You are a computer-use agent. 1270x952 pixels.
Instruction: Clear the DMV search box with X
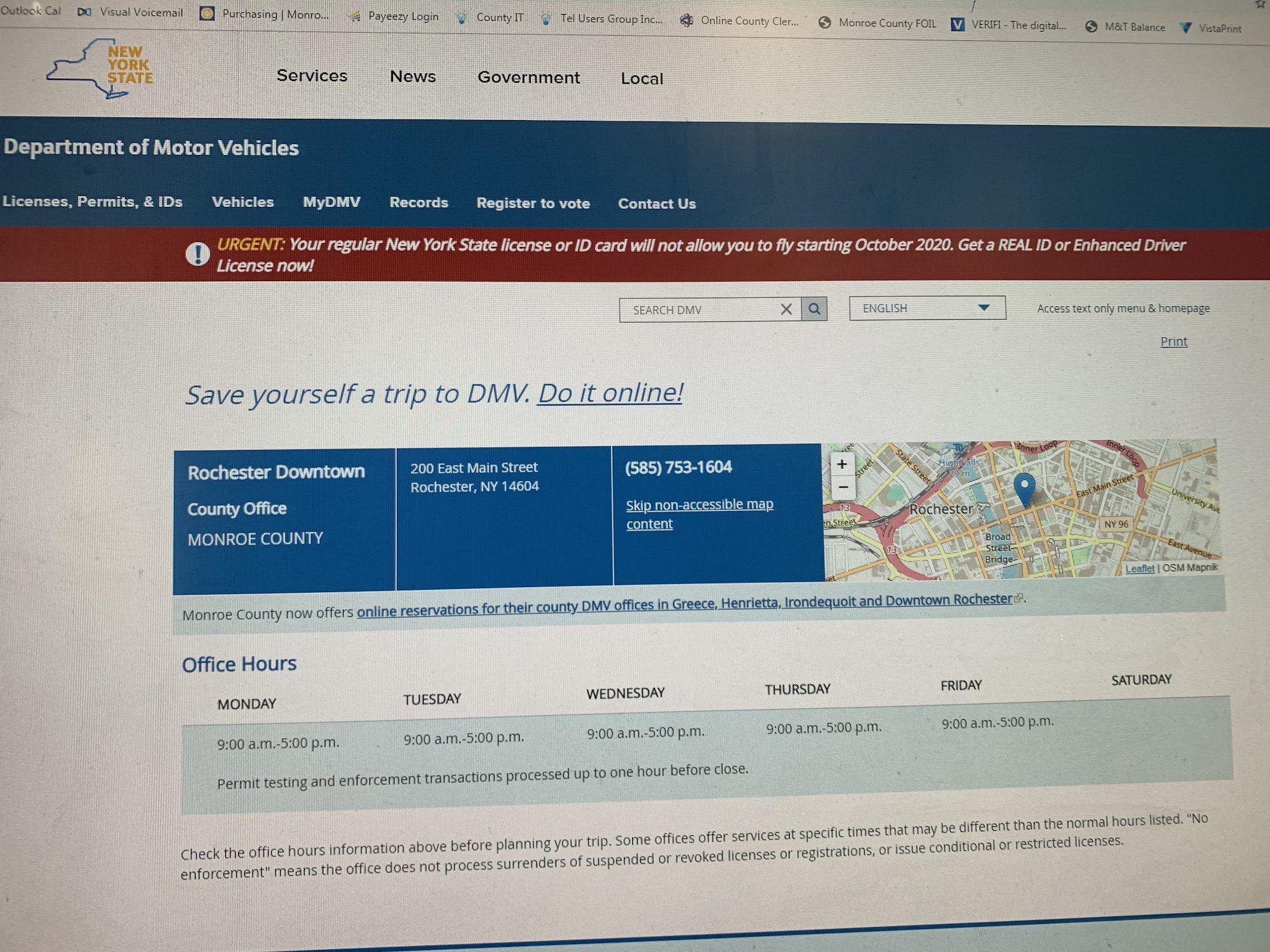(786, 309)
